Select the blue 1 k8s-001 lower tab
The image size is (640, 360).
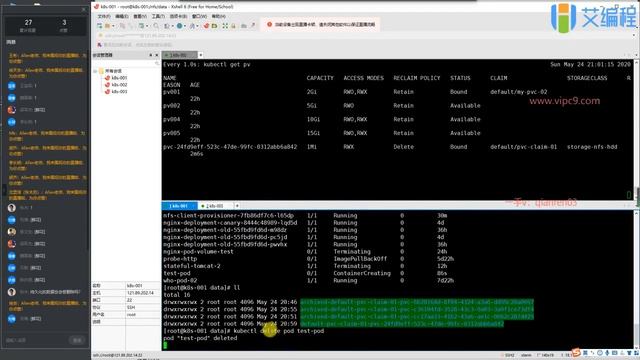point(180,206)
